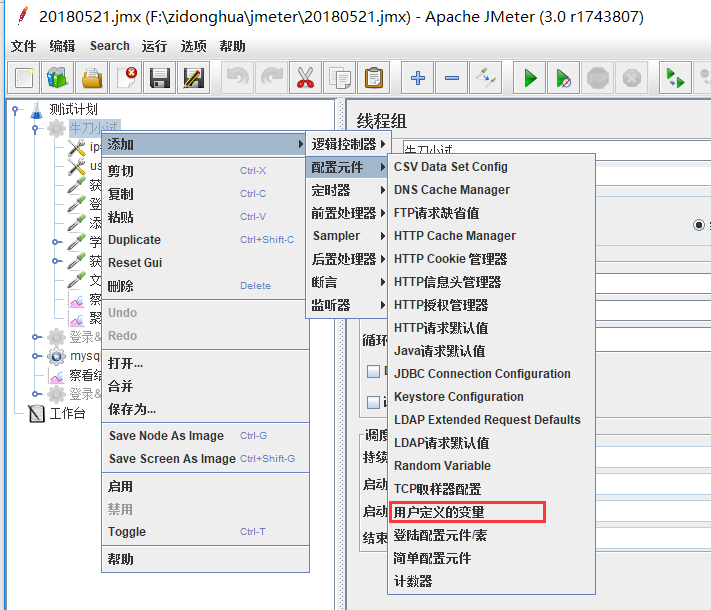Viewport: 711px width, 610px height.
Task: Click the Redo arrow toolbar icon
Action: tap(272, 78)
